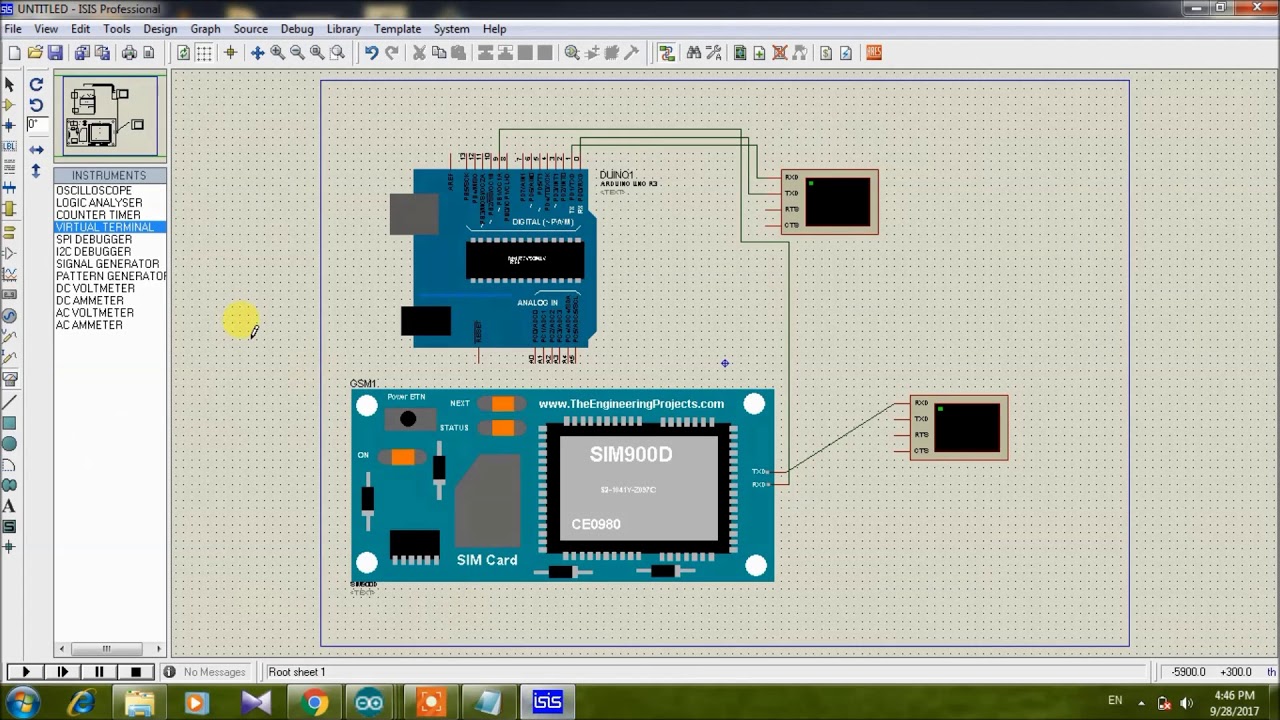
Task: Save the current design
Action: point(55,53)
